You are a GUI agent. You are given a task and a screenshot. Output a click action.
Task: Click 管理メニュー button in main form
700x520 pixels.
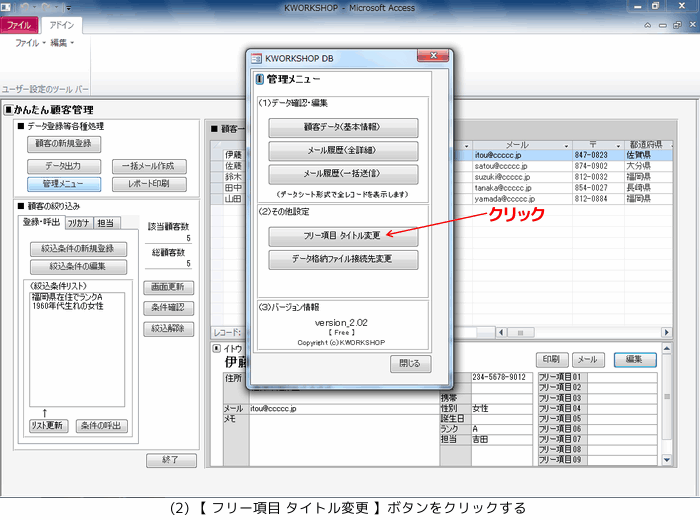[x=64, y=184]
